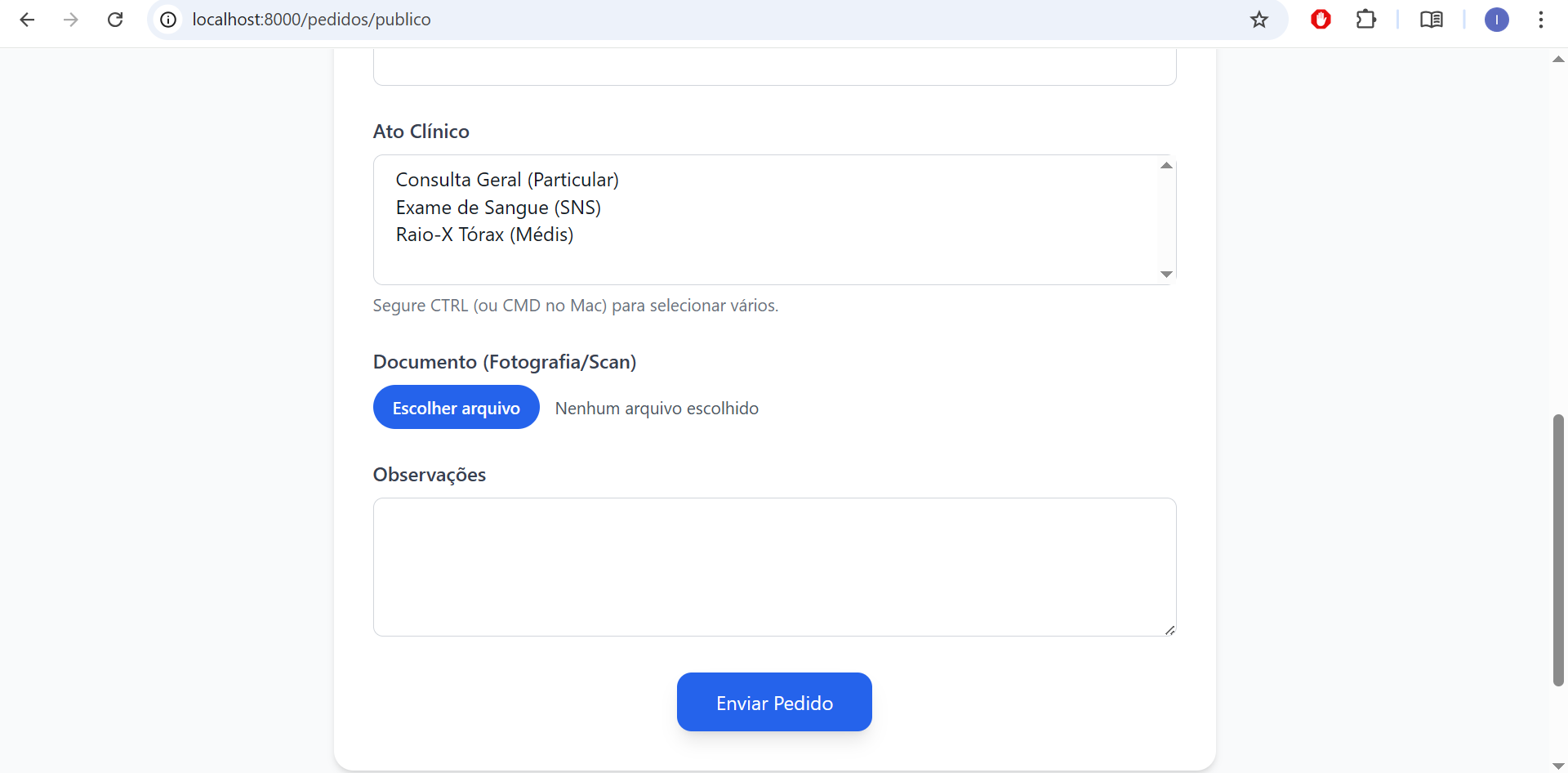Open the Extensions puzzle icon
1568x773 pixels.
[x=1366, y=19]
